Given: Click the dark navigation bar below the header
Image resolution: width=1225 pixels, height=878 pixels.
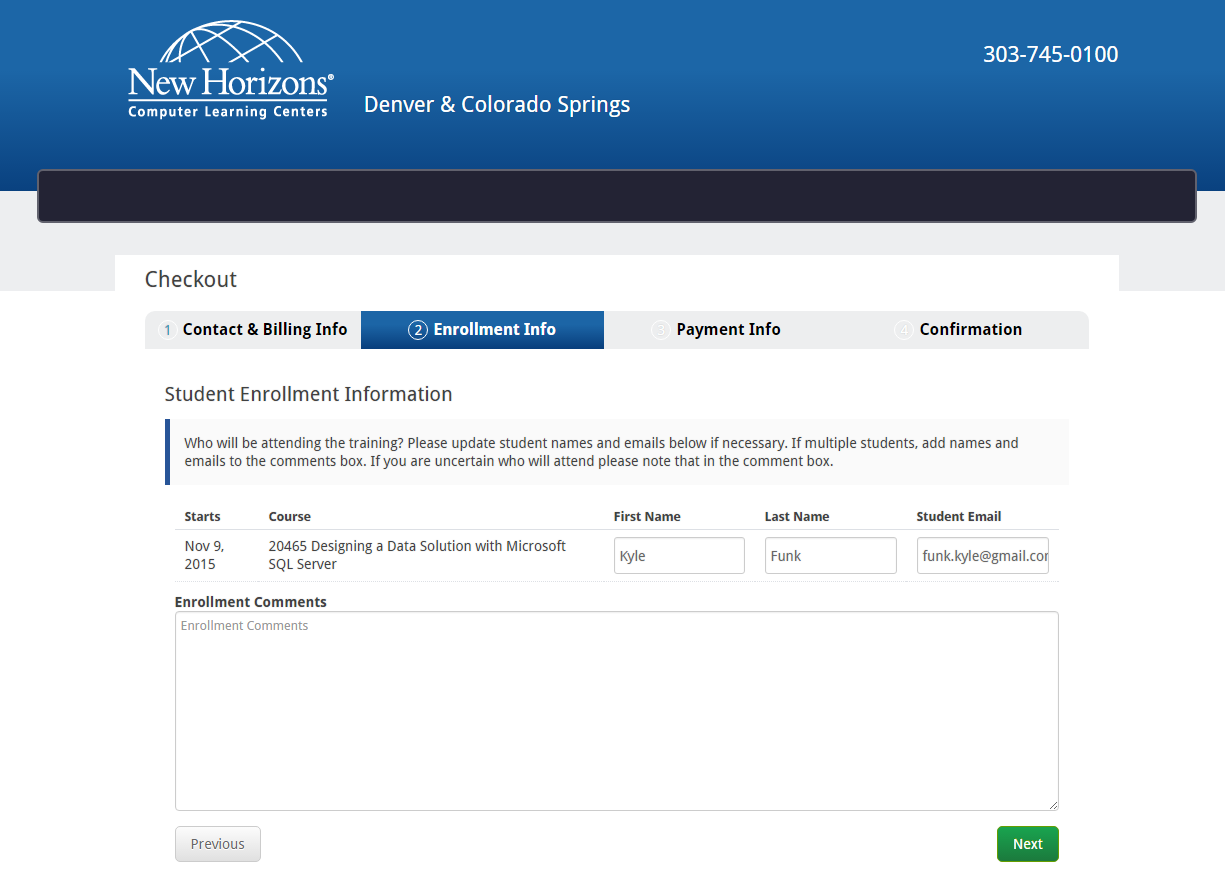Looking at the screenshot, I should 616,196.
